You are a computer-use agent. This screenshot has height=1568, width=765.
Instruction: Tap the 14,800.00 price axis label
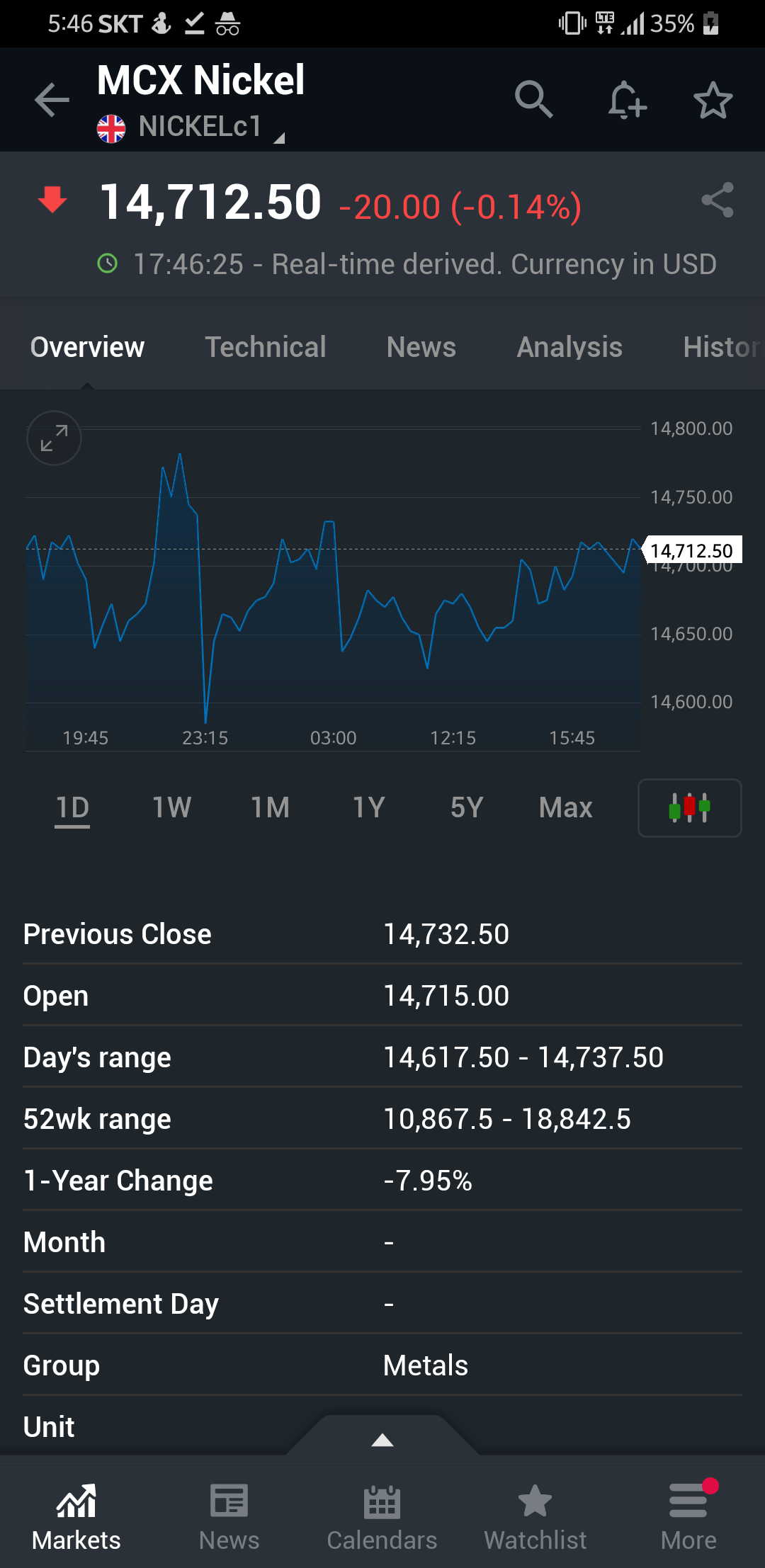[691, 428]
